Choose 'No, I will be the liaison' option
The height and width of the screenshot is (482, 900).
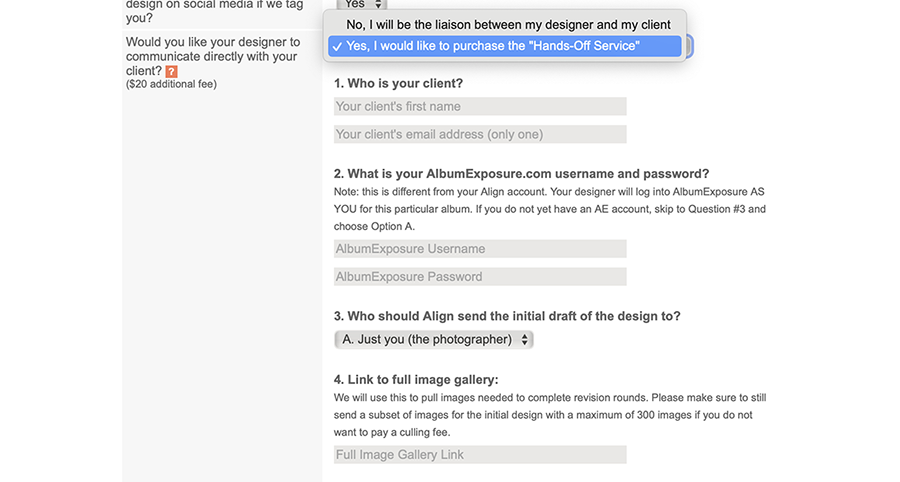[508, 25]
